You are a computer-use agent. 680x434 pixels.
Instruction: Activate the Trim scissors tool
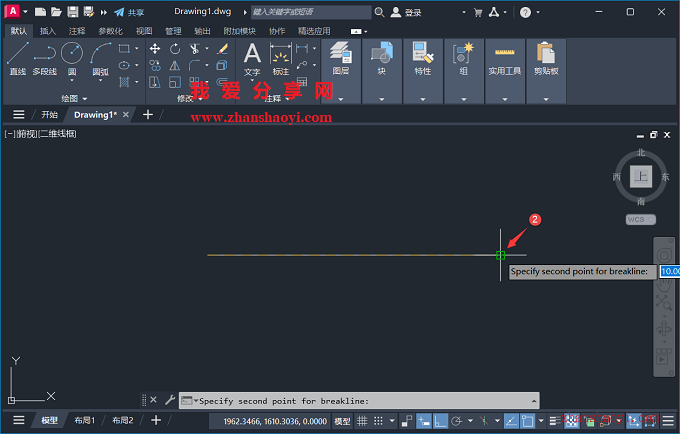(x=195, y=49)
